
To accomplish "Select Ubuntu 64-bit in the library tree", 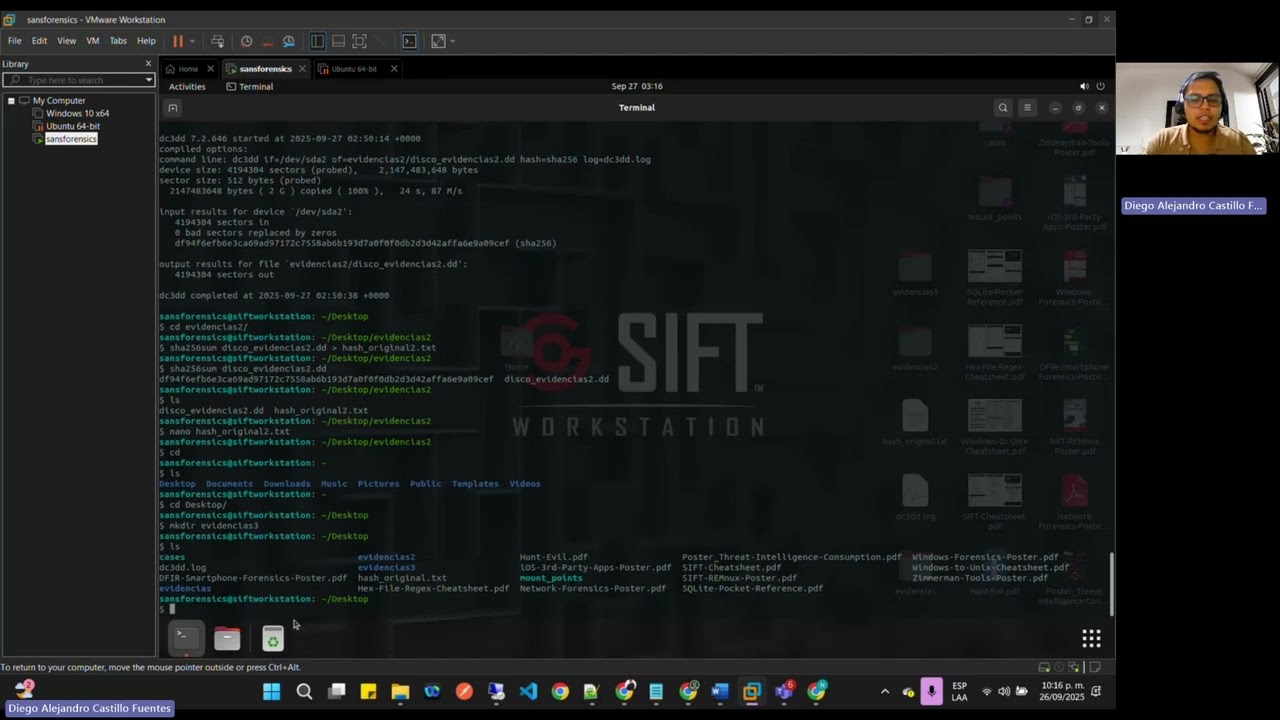I will tap(72, 126).
